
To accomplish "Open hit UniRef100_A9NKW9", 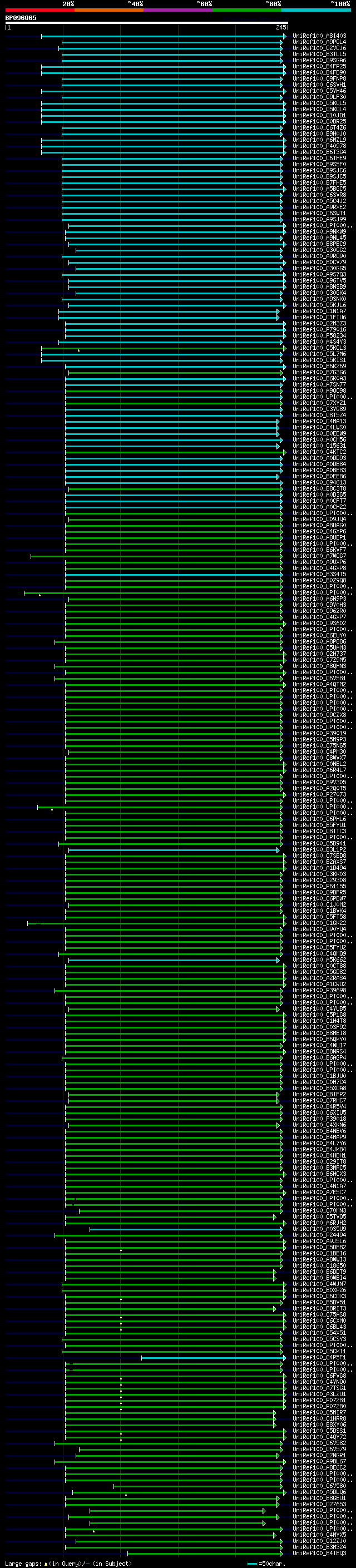I will [319, 231].
